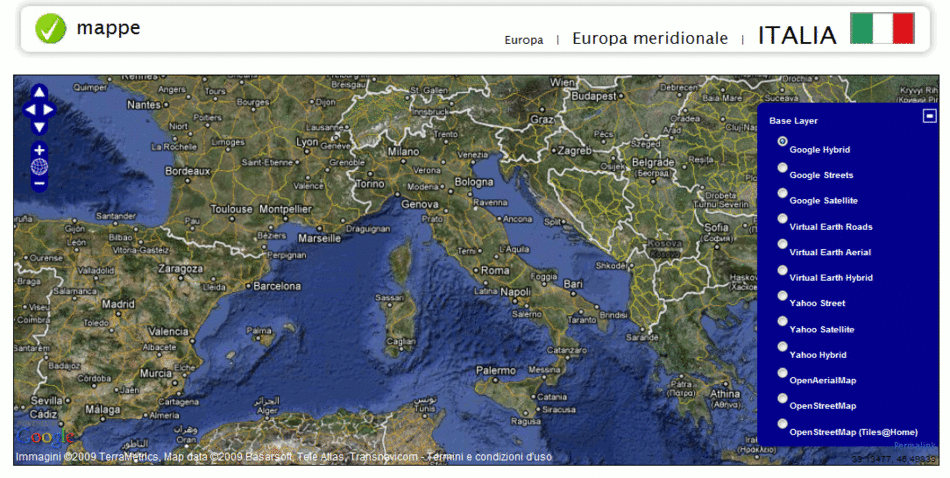This screenshot has height=478, width=950.
Task: Click the Google logo on map
Action: pos(44,437)
